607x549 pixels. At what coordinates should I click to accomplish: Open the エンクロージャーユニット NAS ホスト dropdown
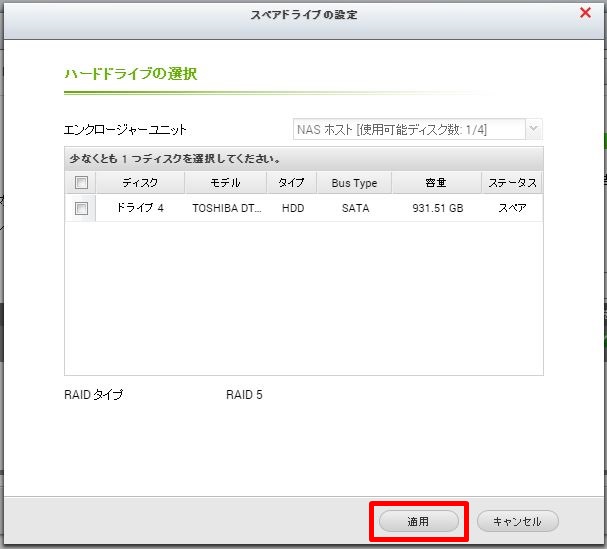[418, 129]
